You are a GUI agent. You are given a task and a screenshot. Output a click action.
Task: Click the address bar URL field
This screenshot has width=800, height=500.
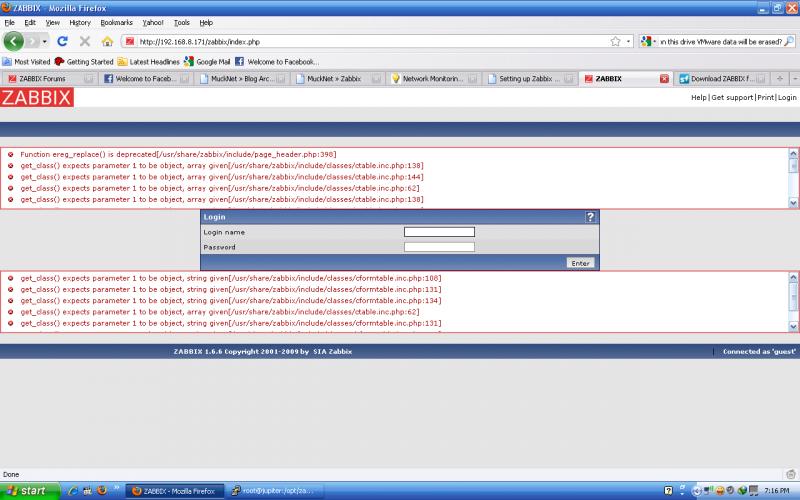click(372, 41)
